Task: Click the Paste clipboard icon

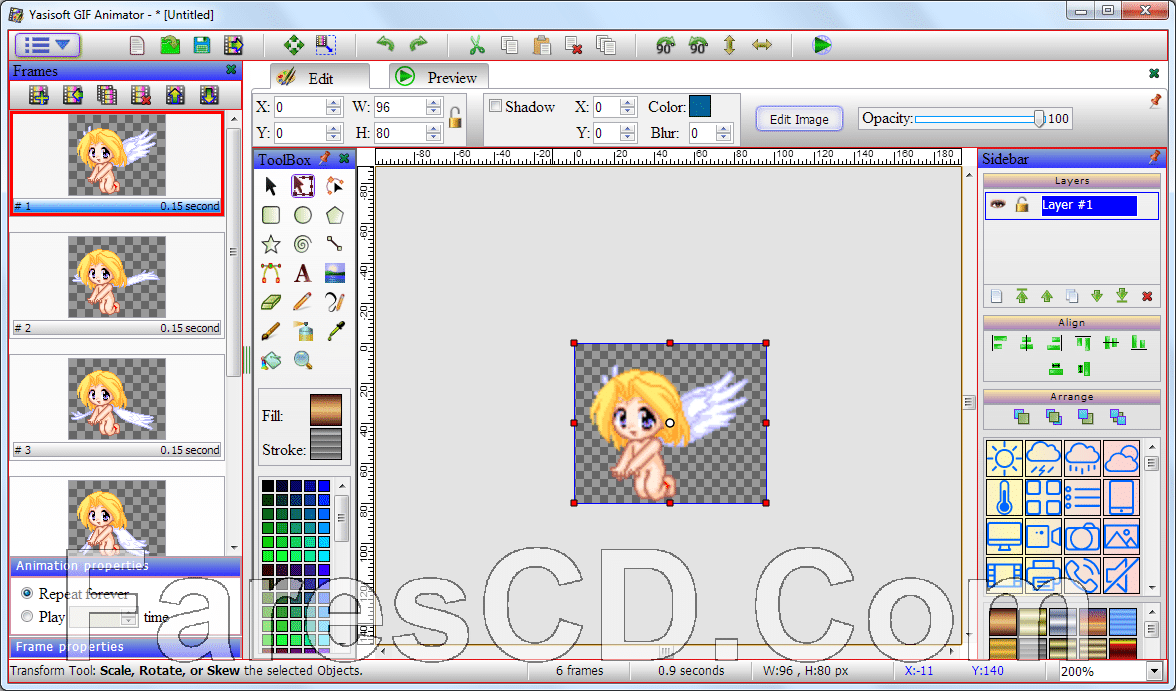Action: coord(542,45)
